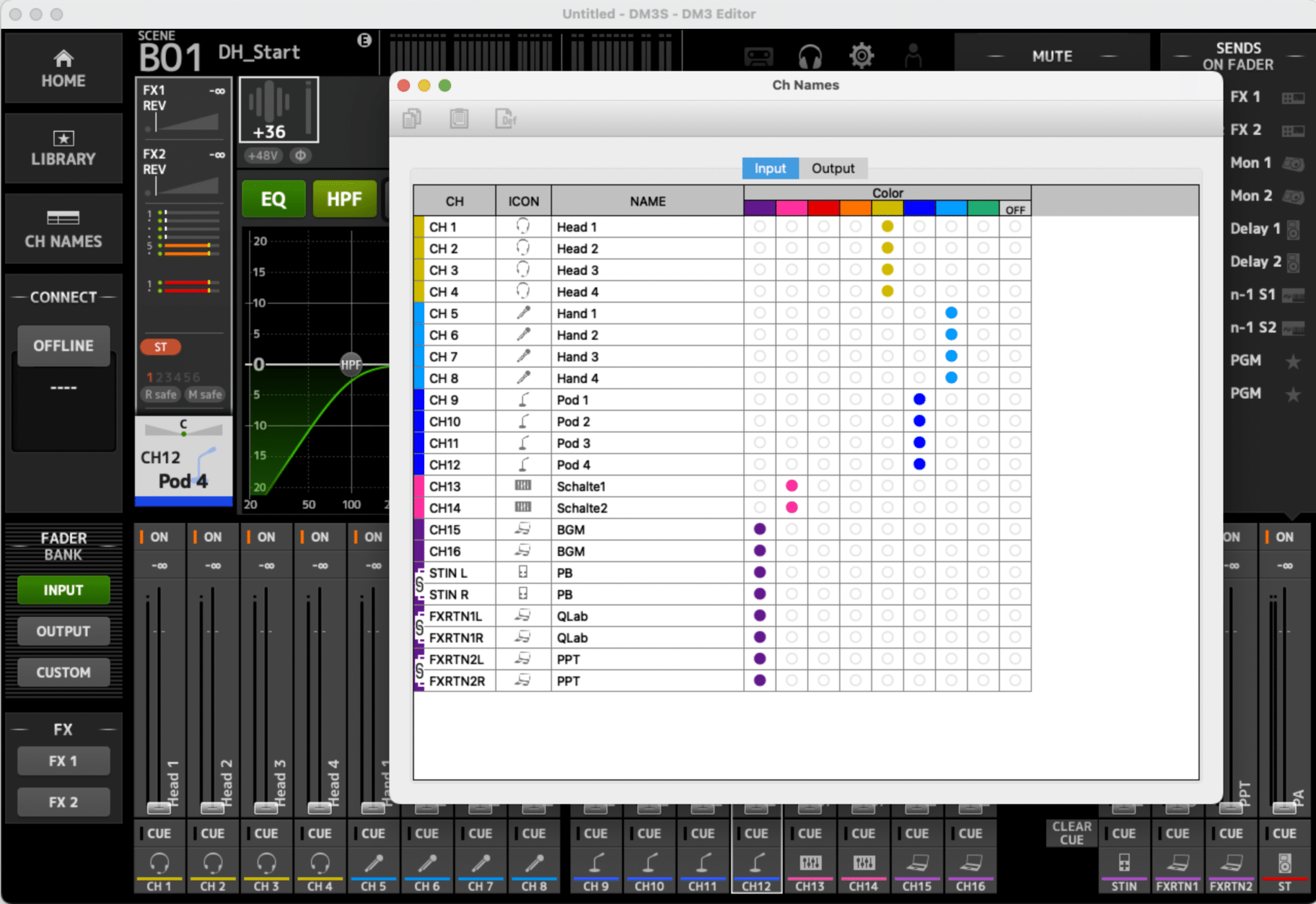This screenshot has height=904, width=1316.
Task: Click the Default (Def) icon in toolbar
Action: click(x=506, y=119)
